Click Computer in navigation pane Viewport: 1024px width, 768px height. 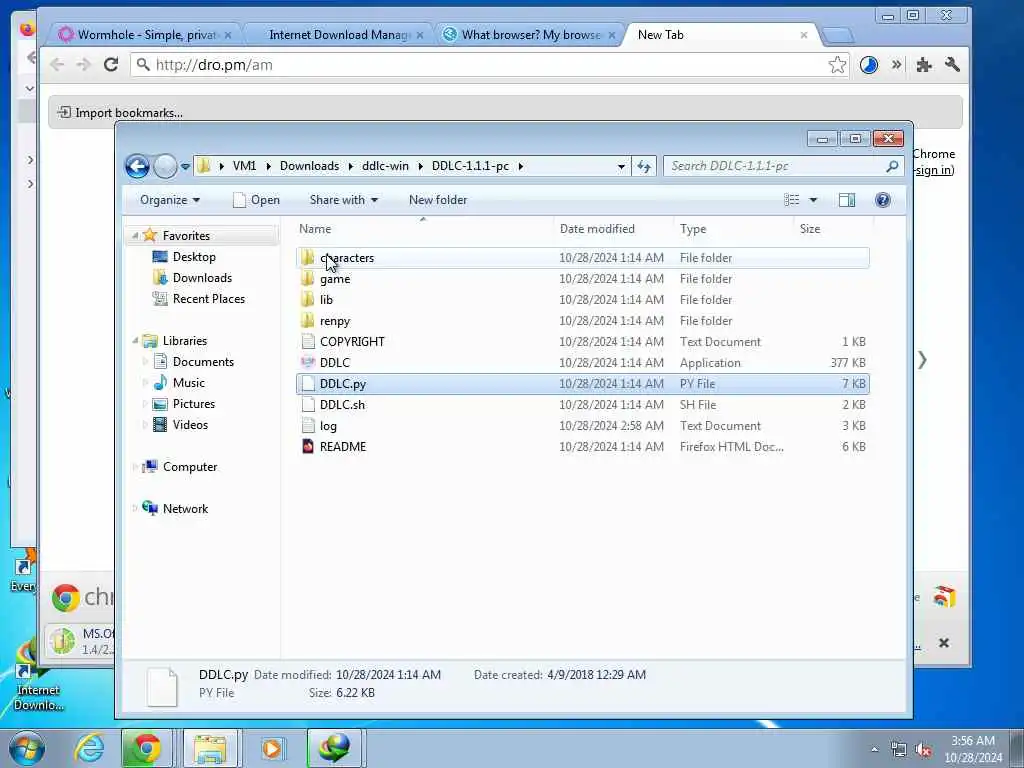point(189,467)
